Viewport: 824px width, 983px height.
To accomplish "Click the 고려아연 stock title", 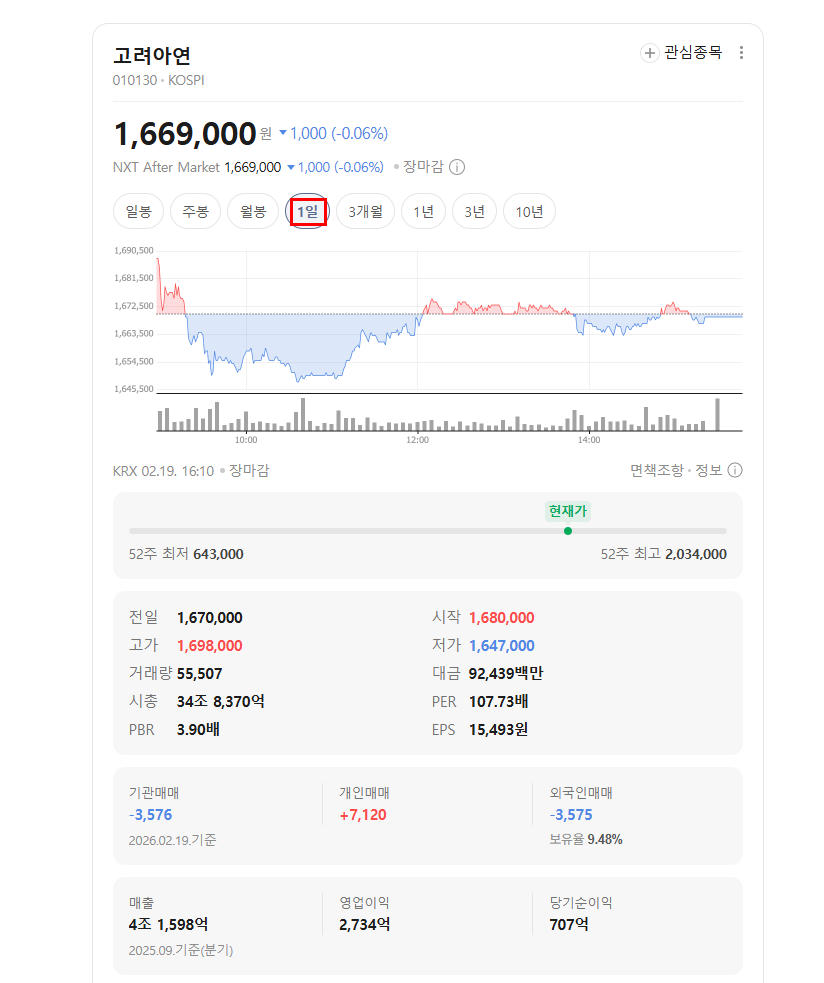I will pyautogui.click(x=152, y=56).
